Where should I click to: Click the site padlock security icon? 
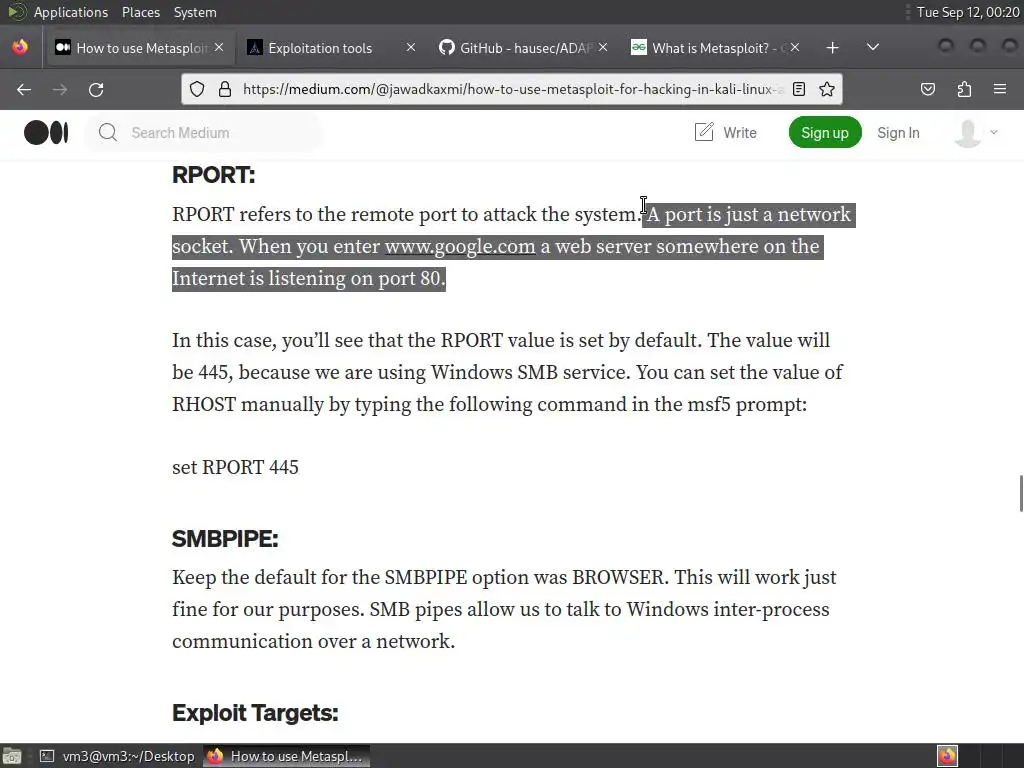point(225,89)
